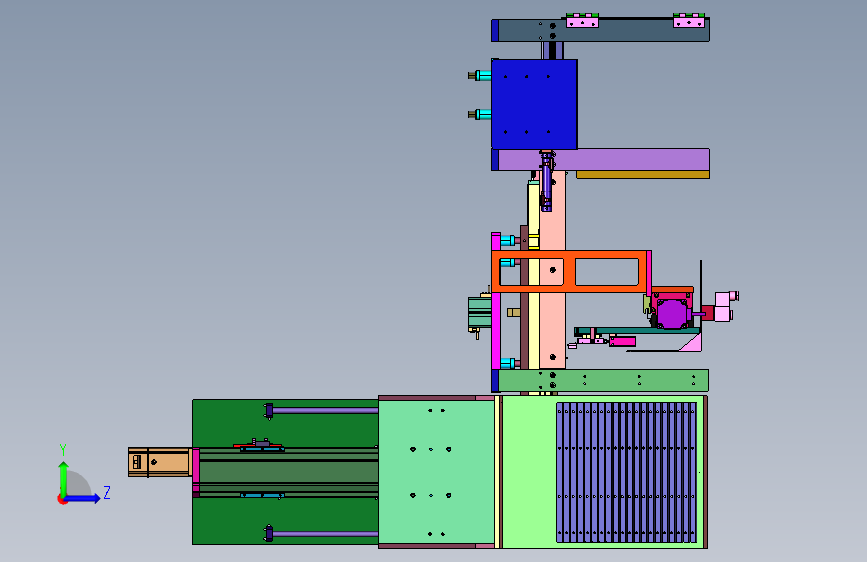Image resolution: width=867 pixels, height=562 pixels.
Task: Select the tan motor at far left
Action: 160,462
